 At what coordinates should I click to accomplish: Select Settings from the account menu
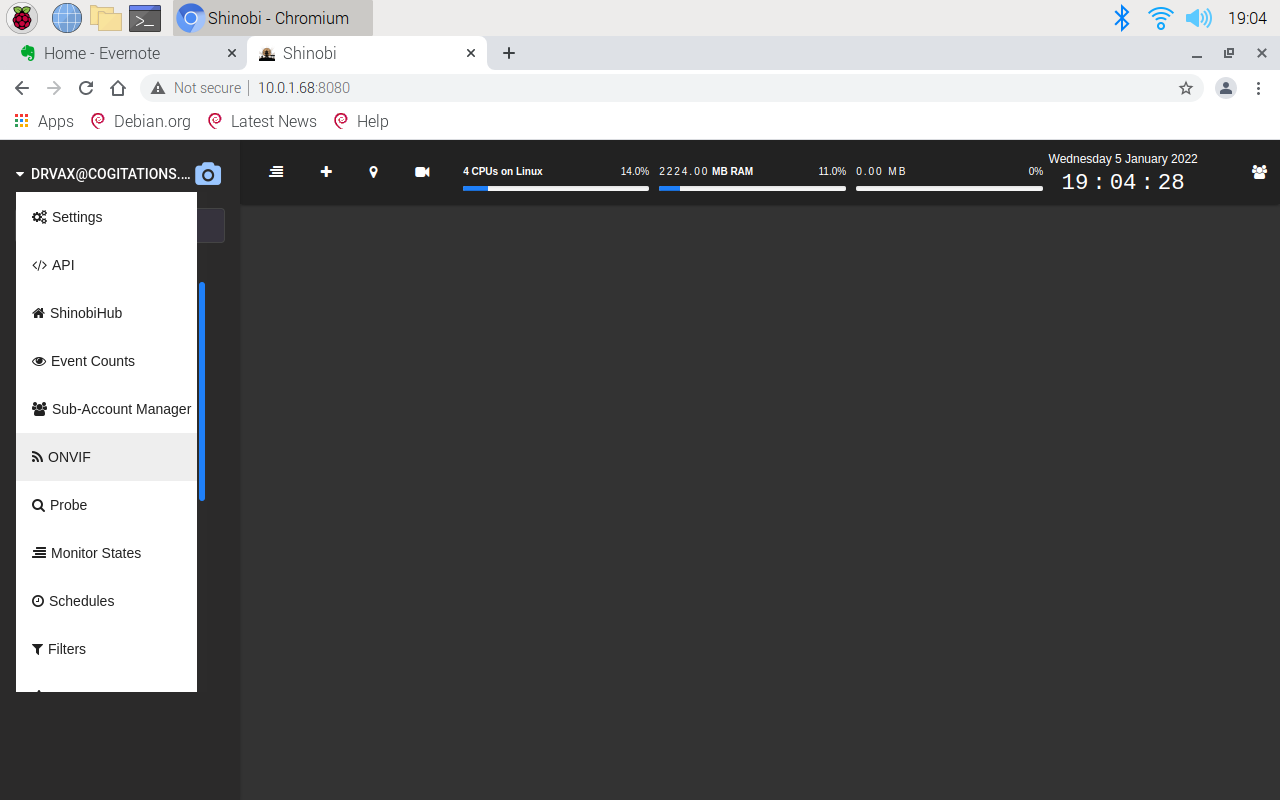pos(77,217)
